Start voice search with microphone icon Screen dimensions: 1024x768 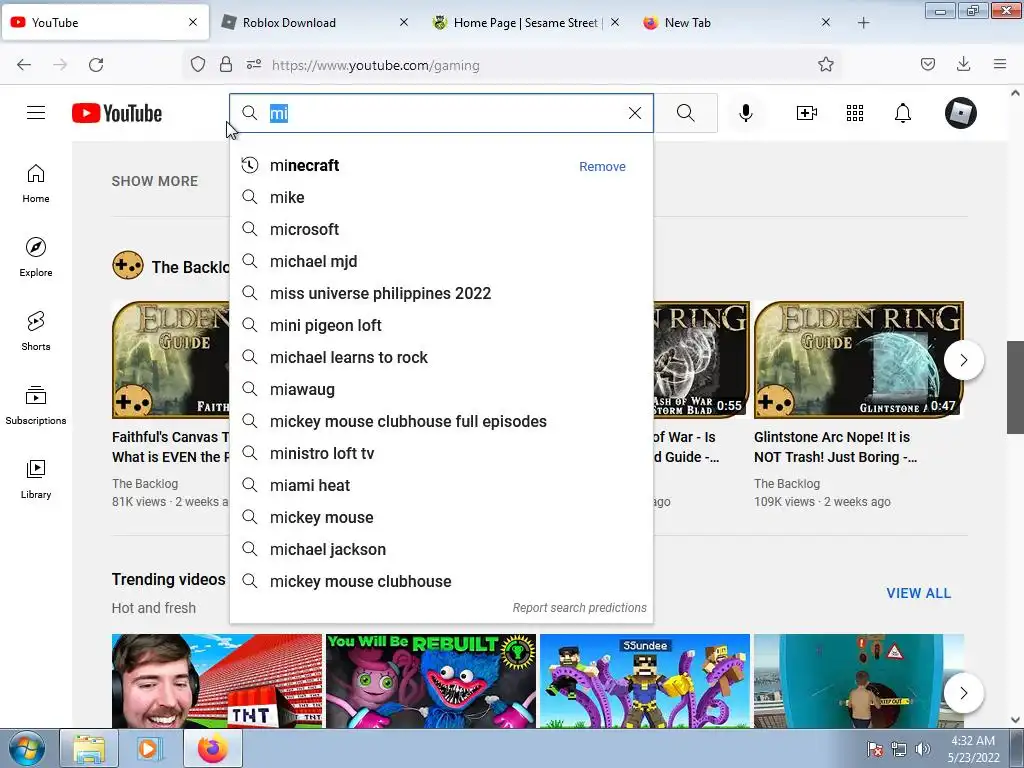(x=746, y=113)
